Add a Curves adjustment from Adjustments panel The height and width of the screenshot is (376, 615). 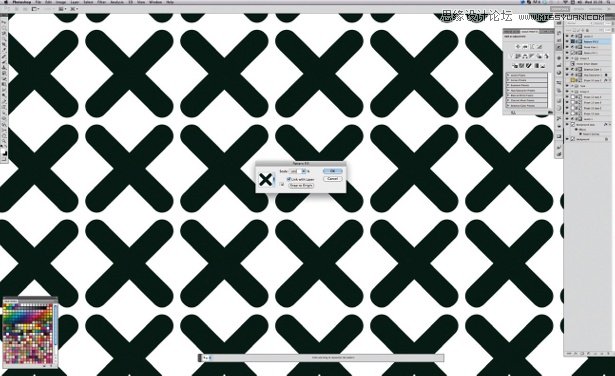pos(532,47)
